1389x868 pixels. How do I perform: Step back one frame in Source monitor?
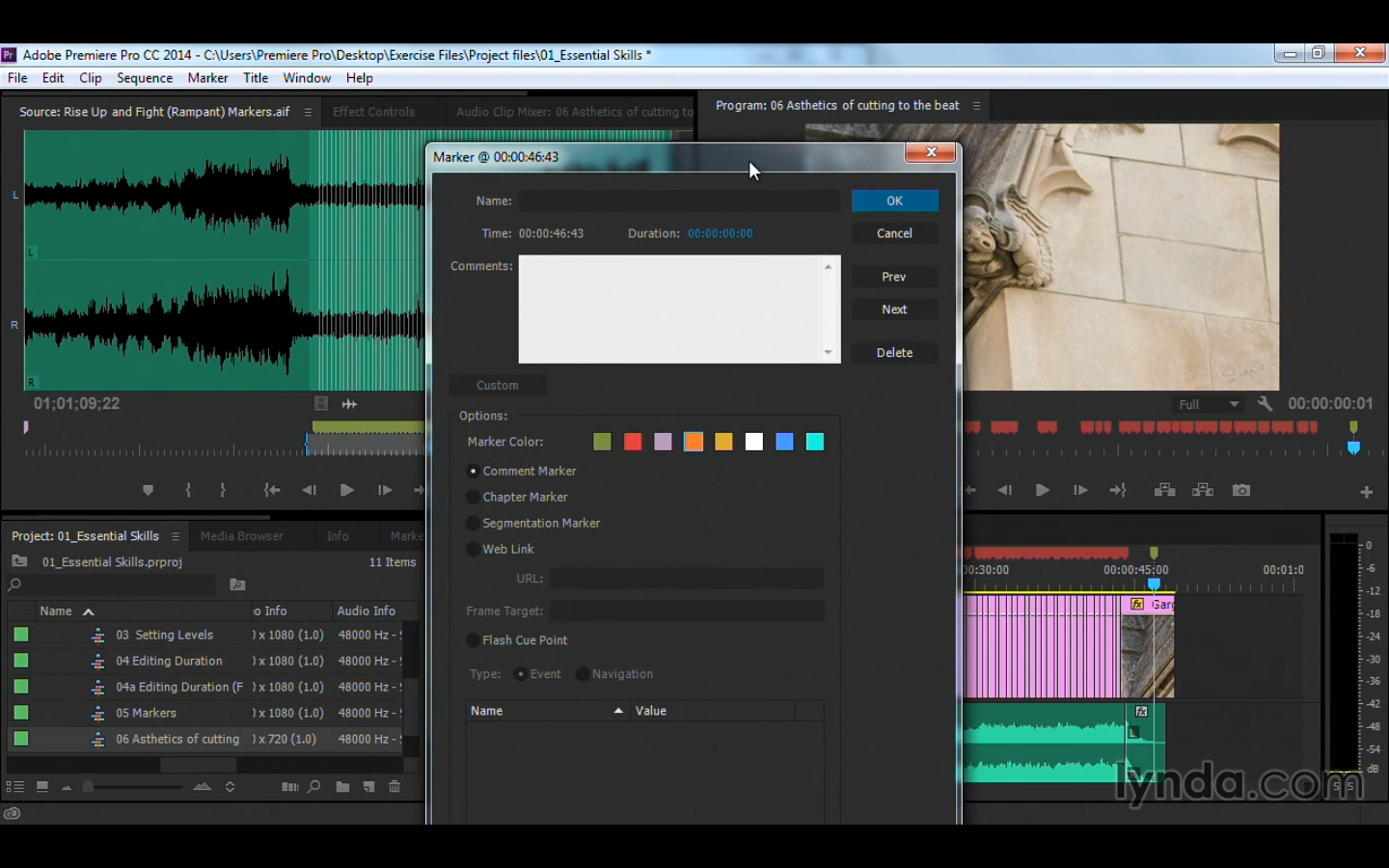click(310, 490)
